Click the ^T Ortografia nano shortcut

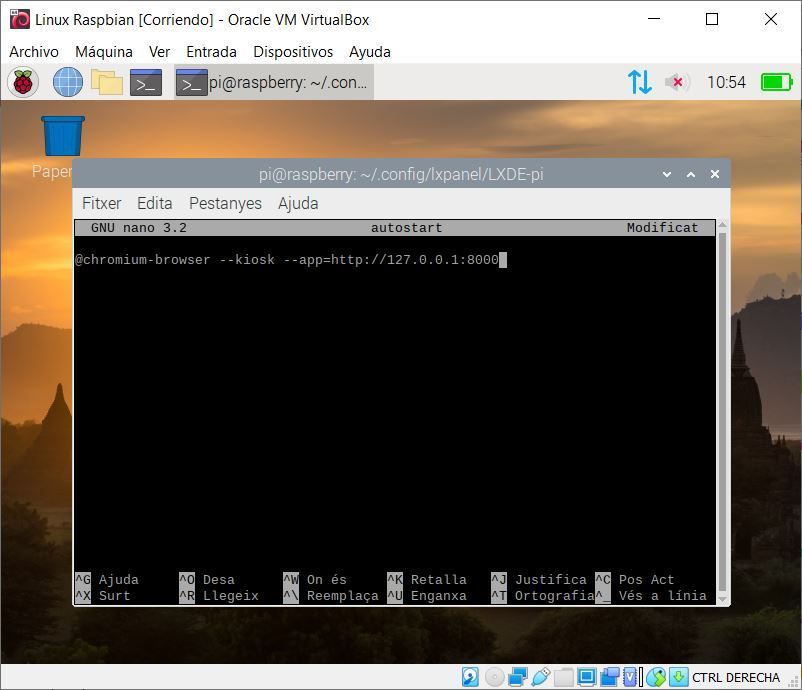click(x=543, y=596)
